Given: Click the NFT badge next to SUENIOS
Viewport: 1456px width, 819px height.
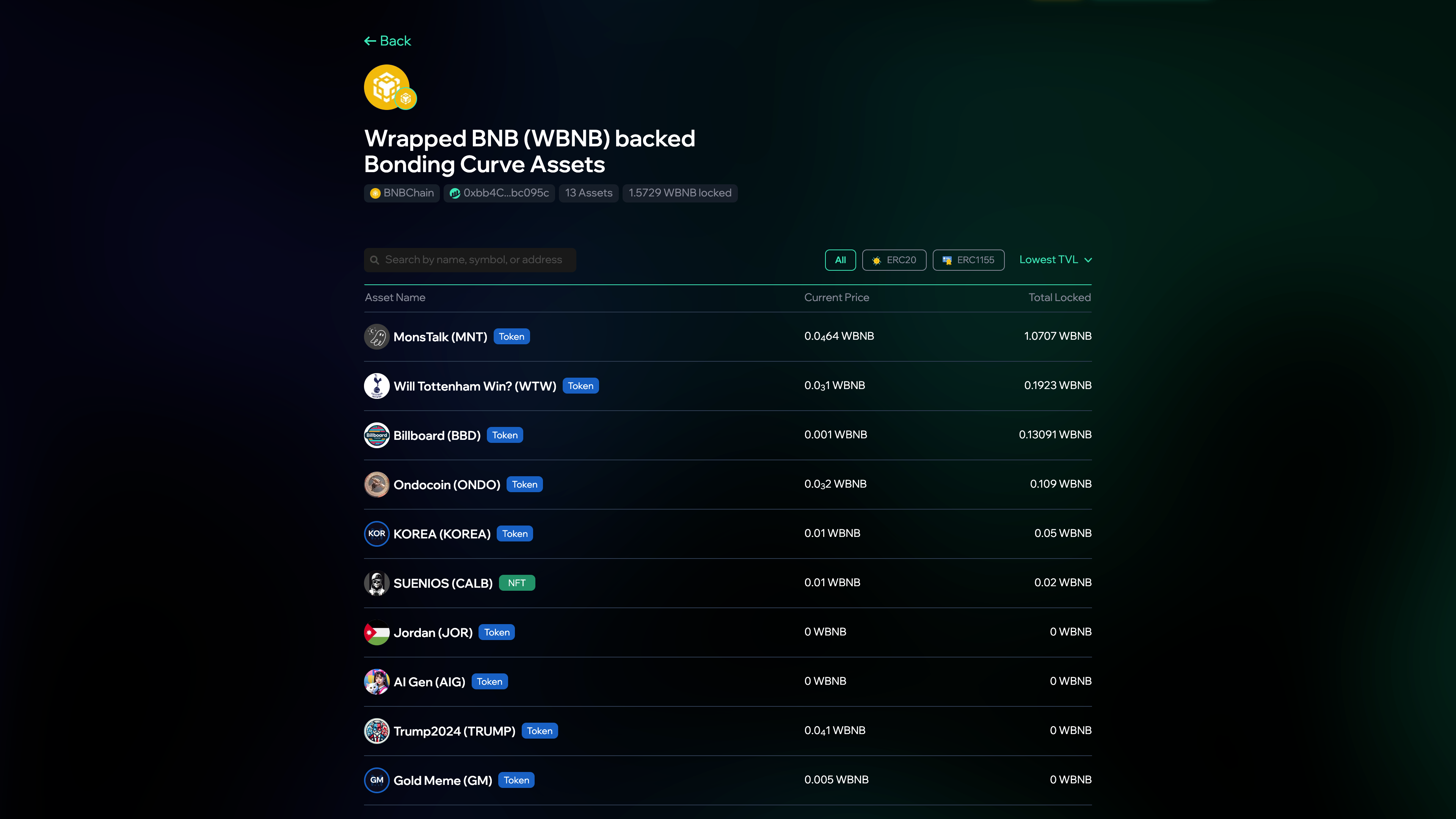Looking at the screenshot, I should click(x=516, y=583).
